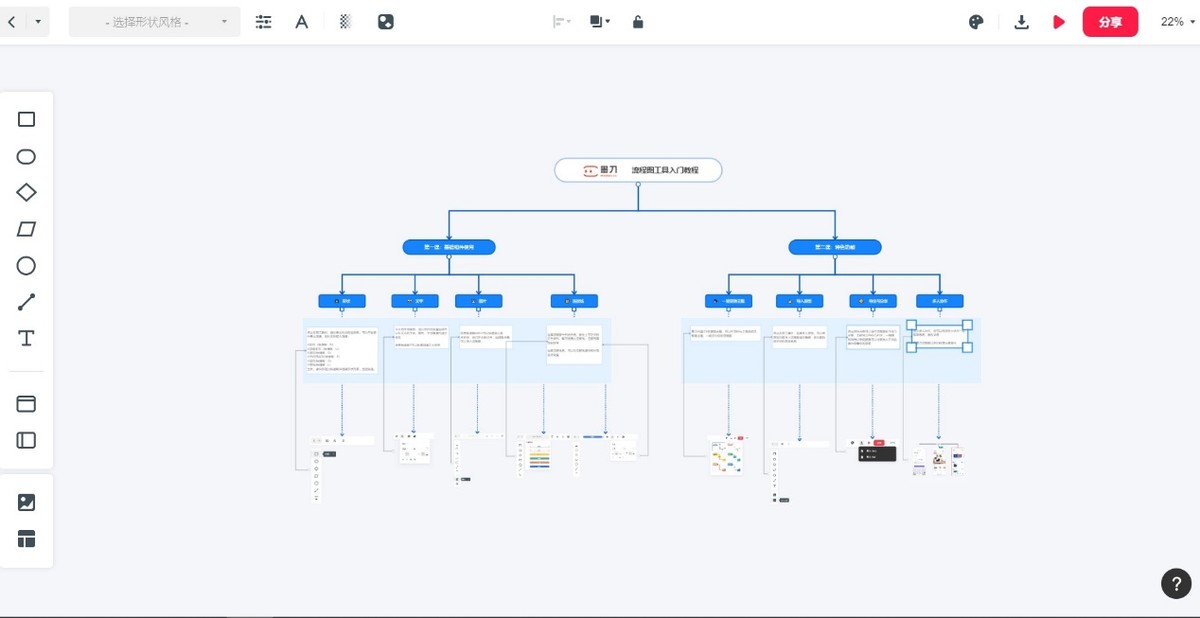Open the 22% zoom level dropdown

pyautogui.click(x=1178, y=22)
